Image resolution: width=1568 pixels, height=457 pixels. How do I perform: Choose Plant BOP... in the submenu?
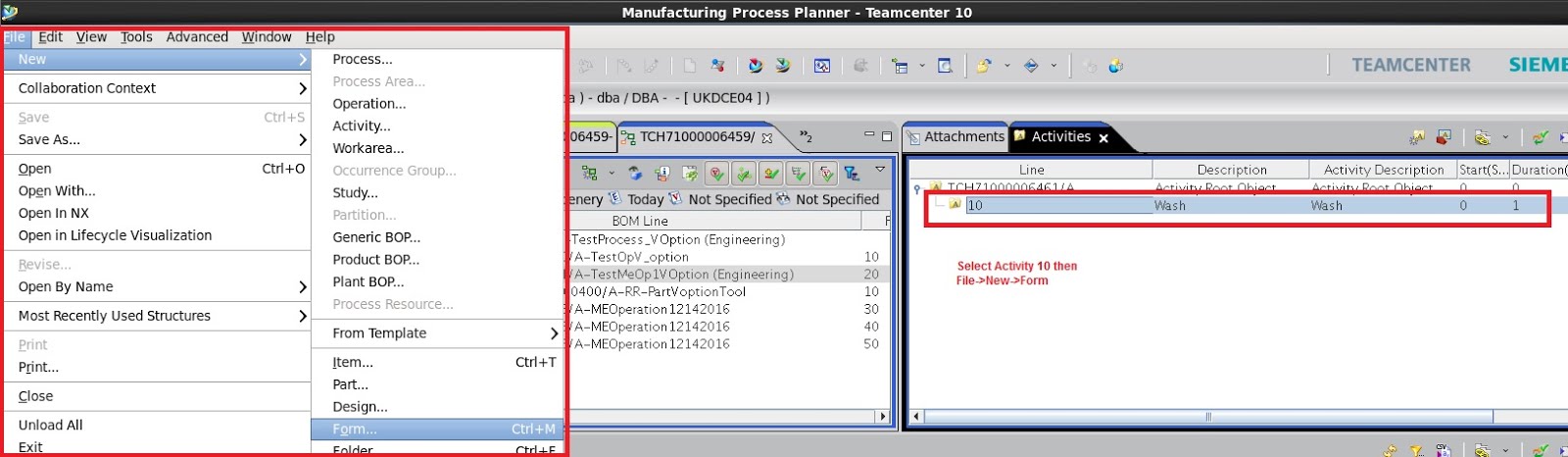pyautogui.click(x=368, y=282)
